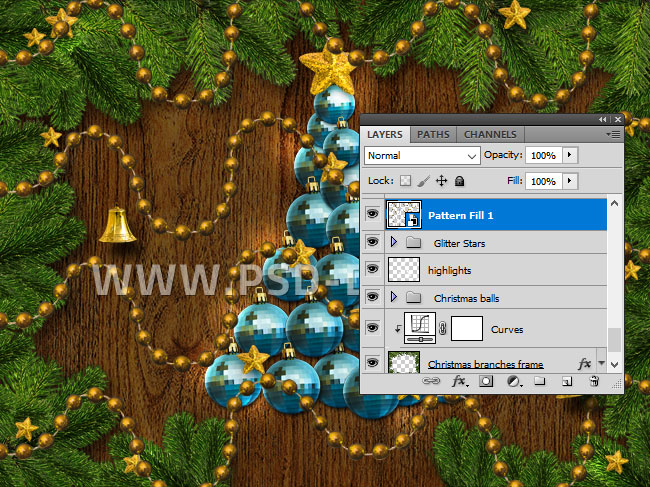Close the Layers panel
650x487 pixels.
tap(618, 119)
